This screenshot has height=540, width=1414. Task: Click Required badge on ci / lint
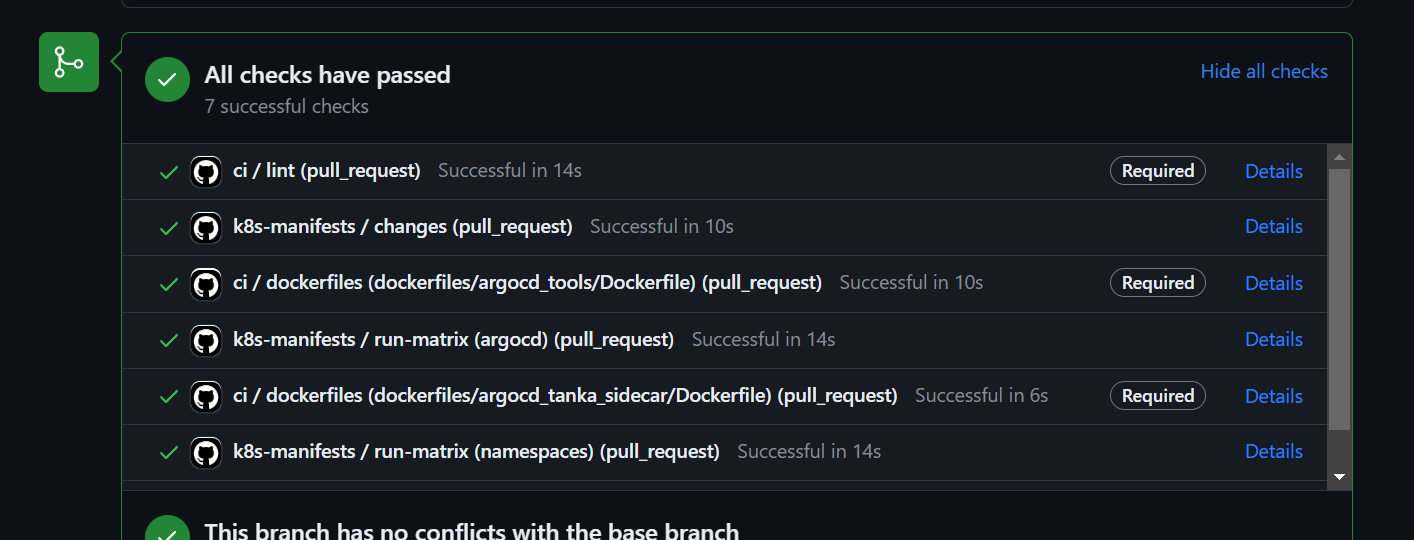1157,171
